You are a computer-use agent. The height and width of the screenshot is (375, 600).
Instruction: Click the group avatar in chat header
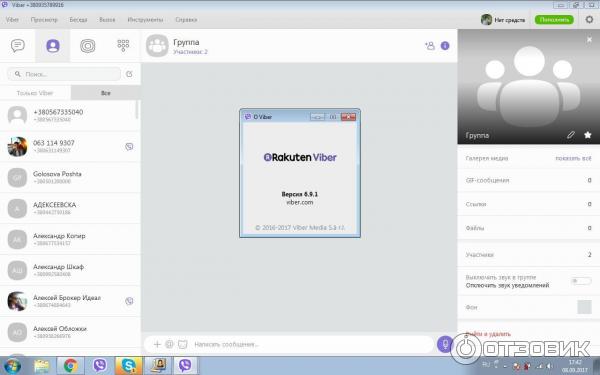point(157,46)
